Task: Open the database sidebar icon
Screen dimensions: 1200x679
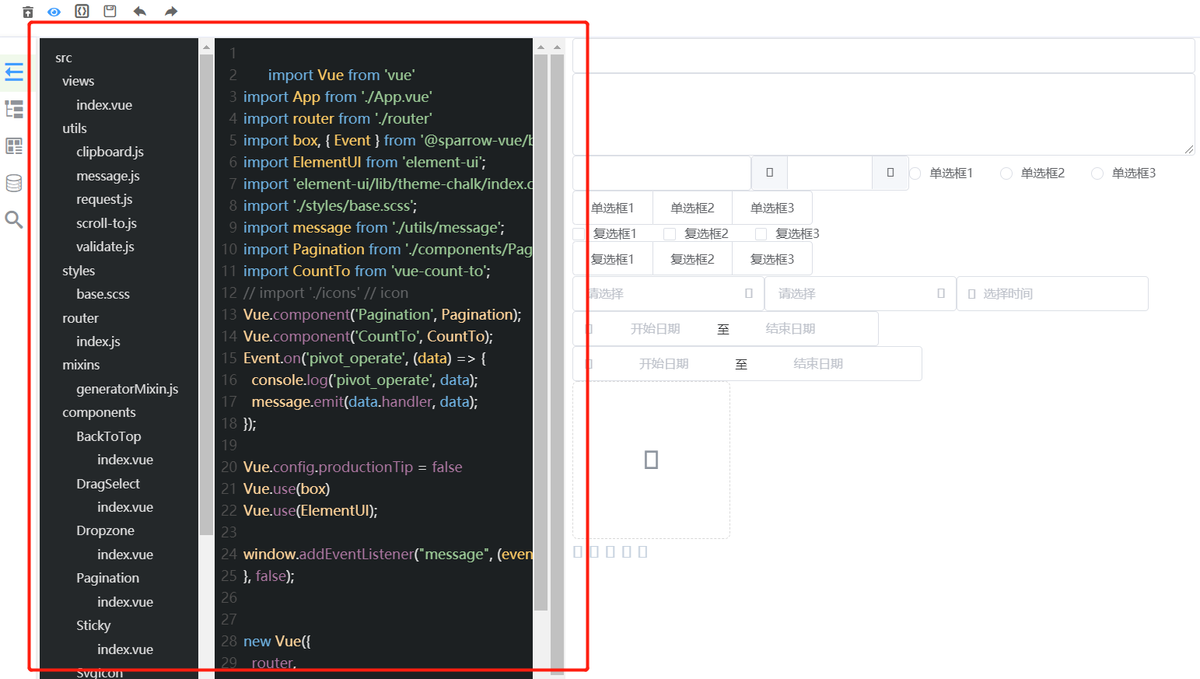Action: tap(14, 183)
